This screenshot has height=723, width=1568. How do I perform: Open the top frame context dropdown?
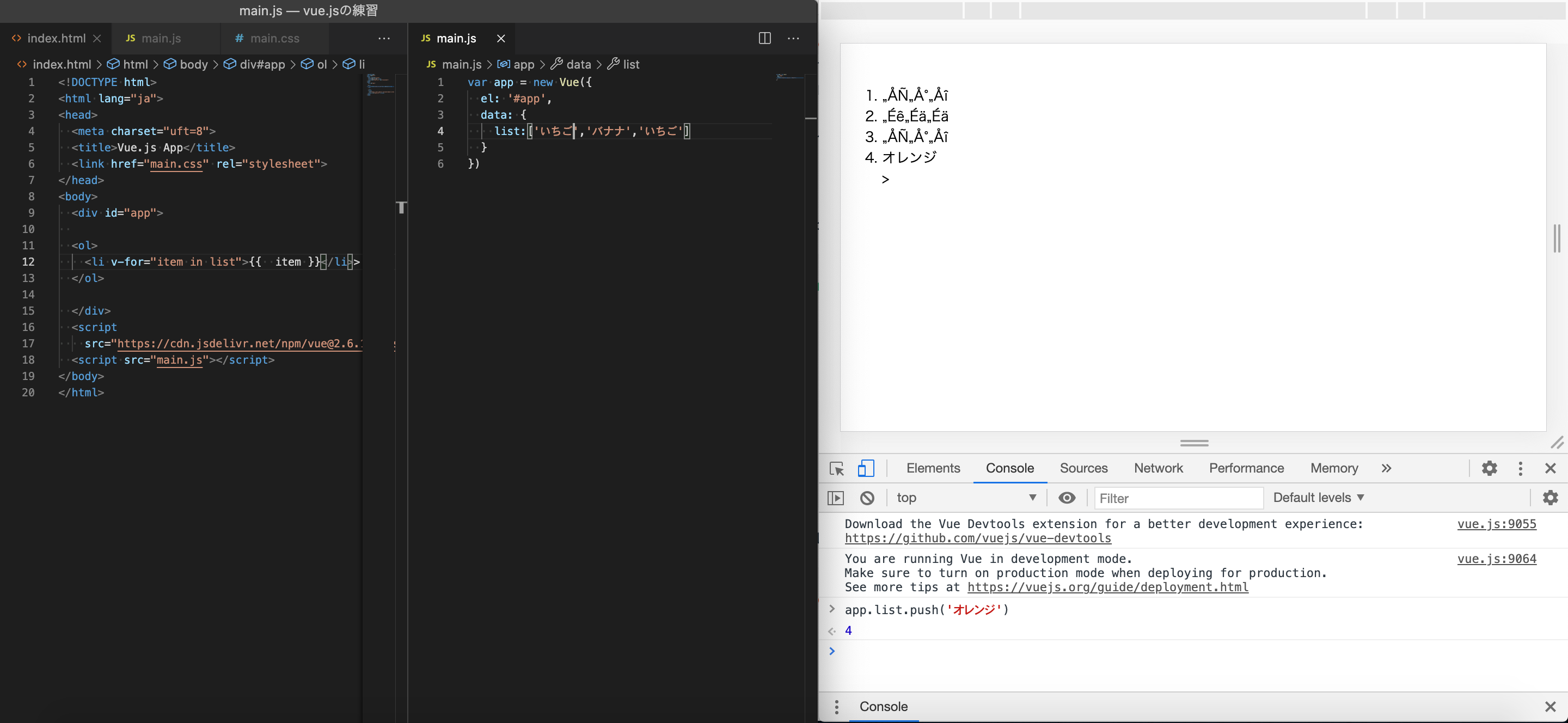(968, 497)
